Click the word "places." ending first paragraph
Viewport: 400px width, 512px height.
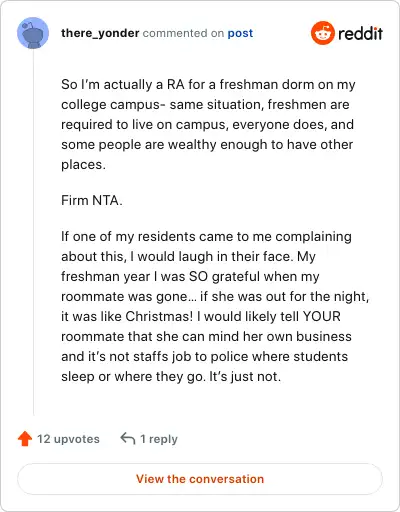[83, 165]
